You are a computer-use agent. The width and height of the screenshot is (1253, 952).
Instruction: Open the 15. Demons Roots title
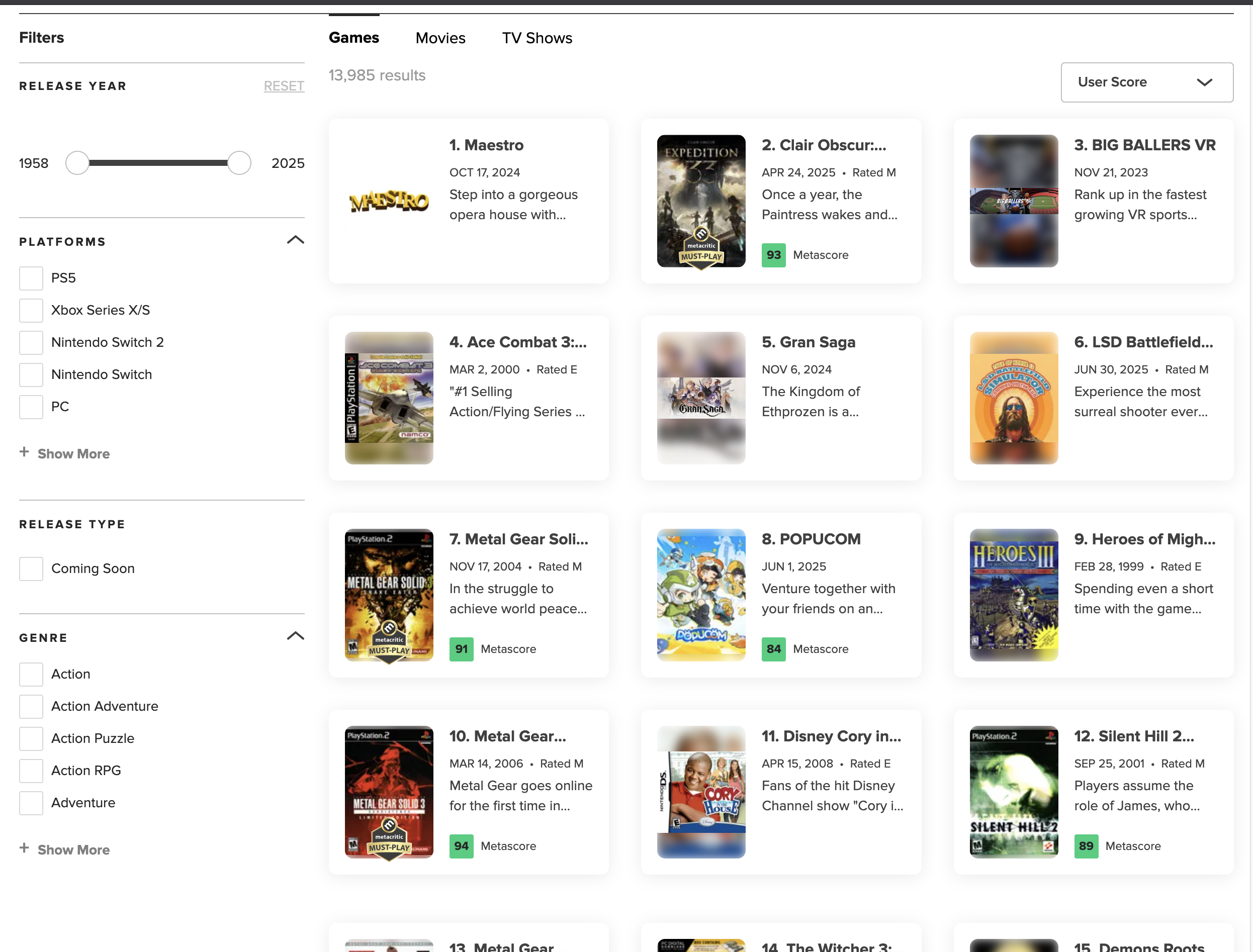pyautogui.click(x=1139, y=947)
